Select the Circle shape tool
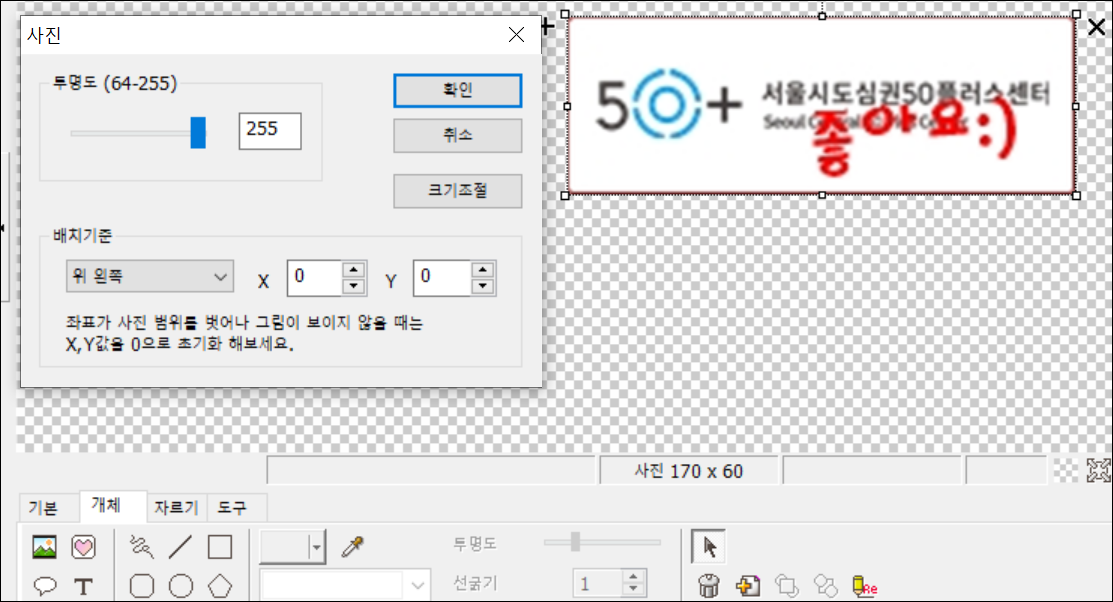The image size is (1113, 602). point(181,586)
